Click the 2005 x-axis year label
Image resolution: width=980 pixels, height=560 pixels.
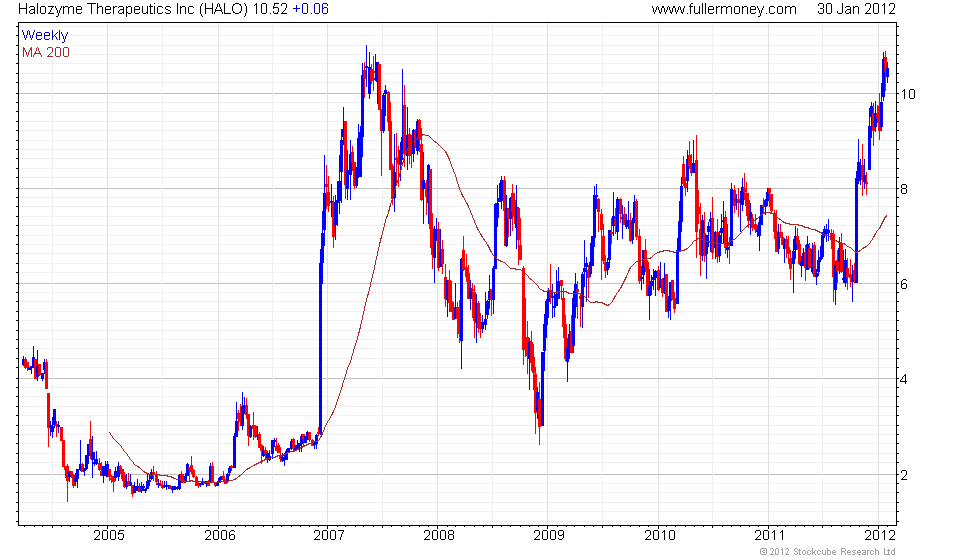[108, 535]
